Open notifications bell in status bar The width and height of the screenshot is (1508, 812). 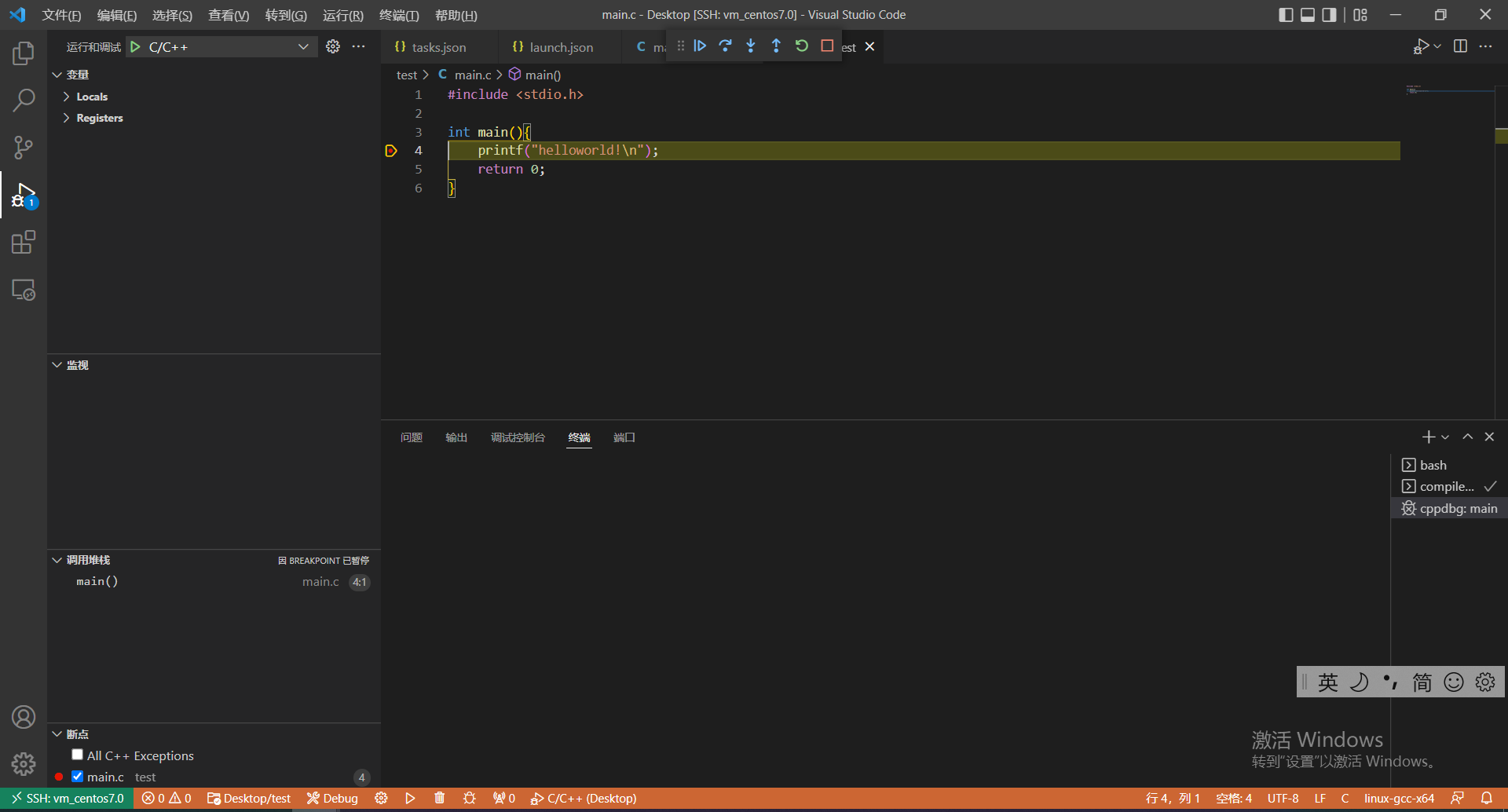[x=1486, y=798]
